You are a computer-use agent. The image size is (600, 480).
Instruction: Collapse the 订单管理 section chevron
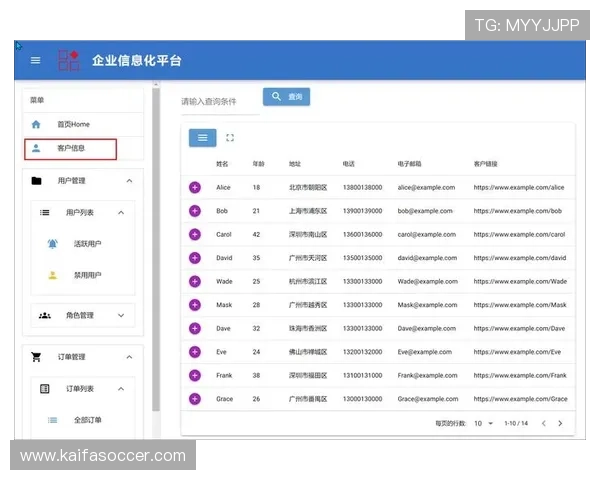pos(129,357)
